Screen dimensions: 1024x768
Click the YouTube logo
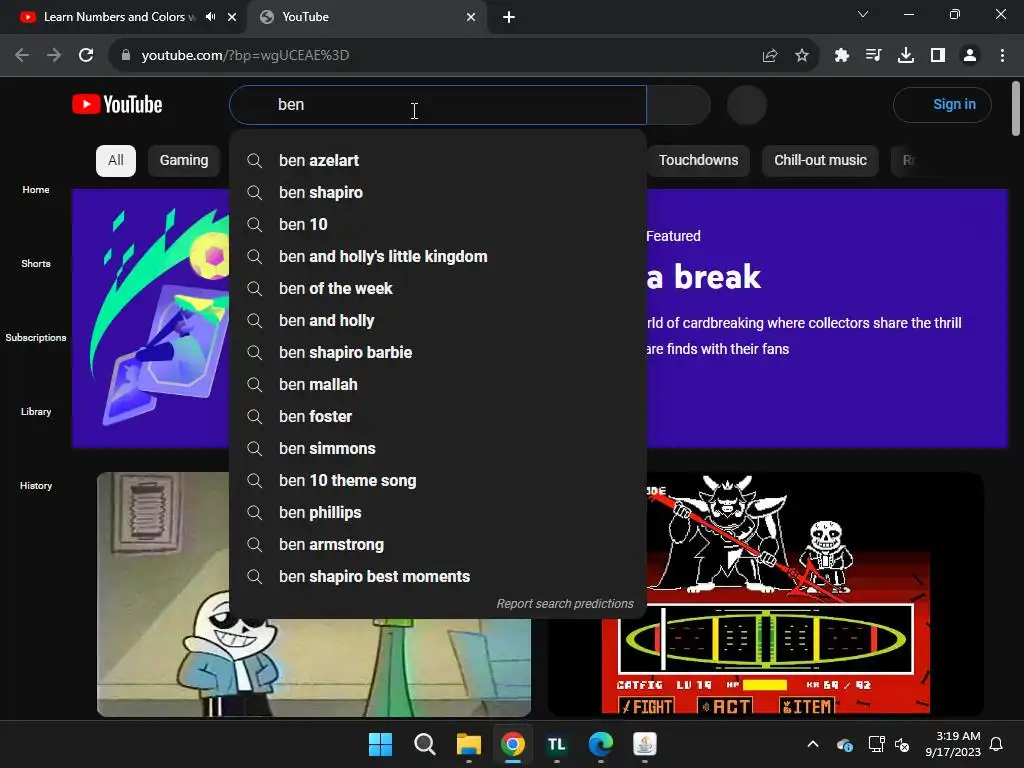117,104
